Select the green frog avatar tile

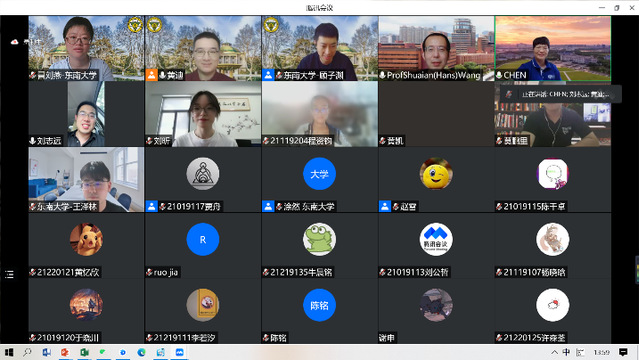pyautogui.click(x=320, y=240)
